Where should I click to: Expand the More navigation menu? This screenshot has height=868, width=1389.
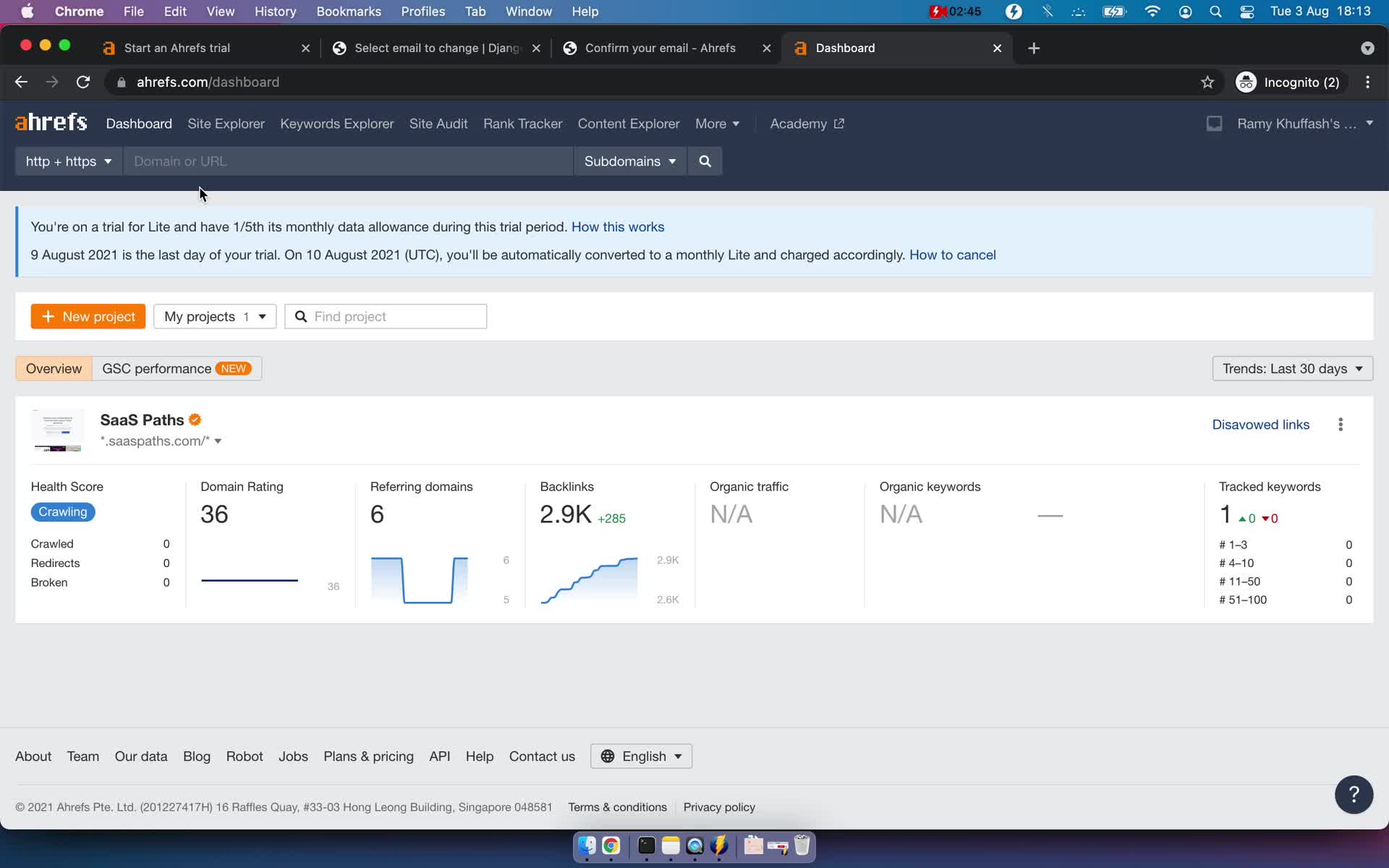click(717, 124)
